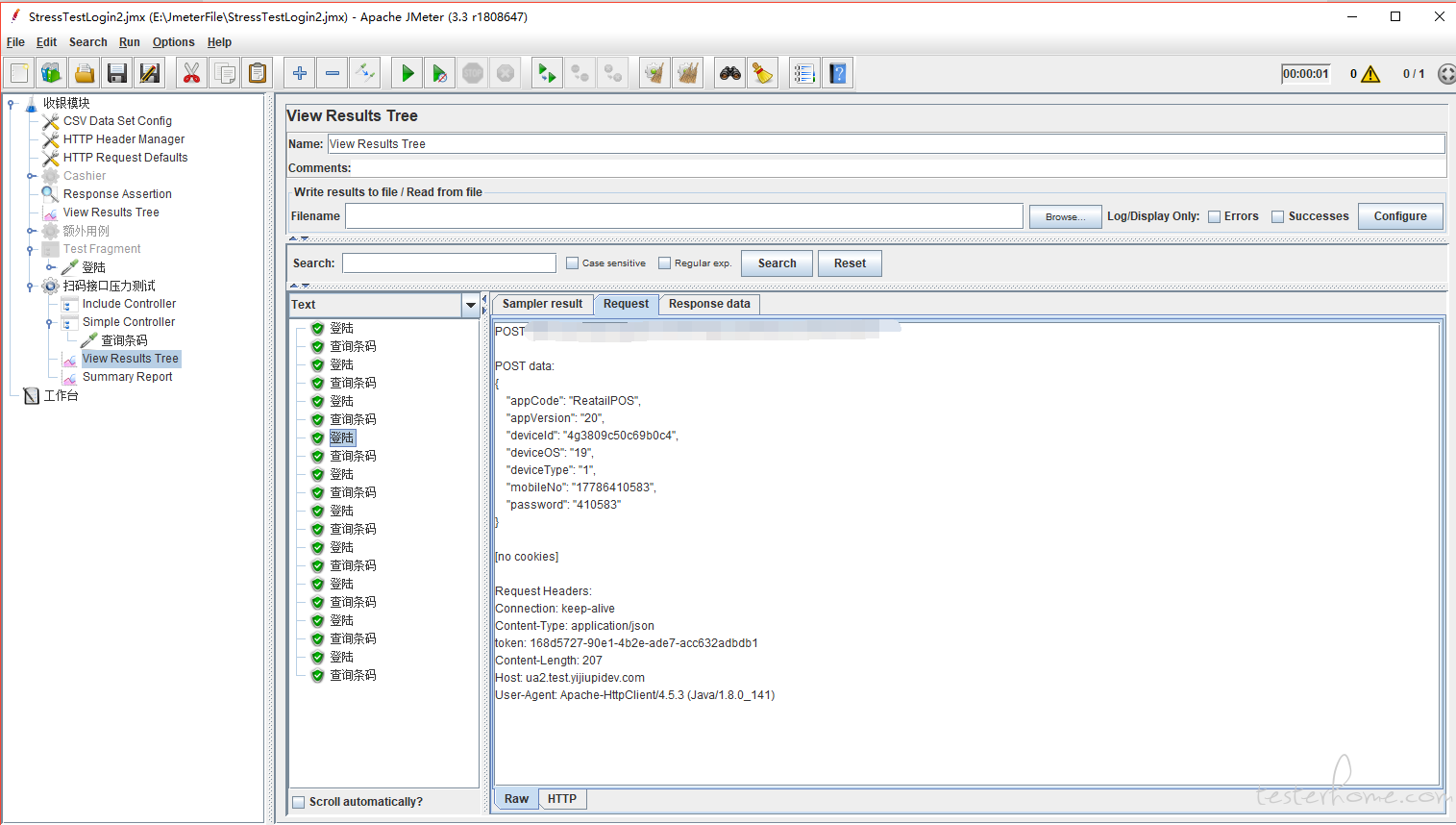Open the Edit menu
The height and width of the screenshot is (825, 1456).
pos(46,42)
